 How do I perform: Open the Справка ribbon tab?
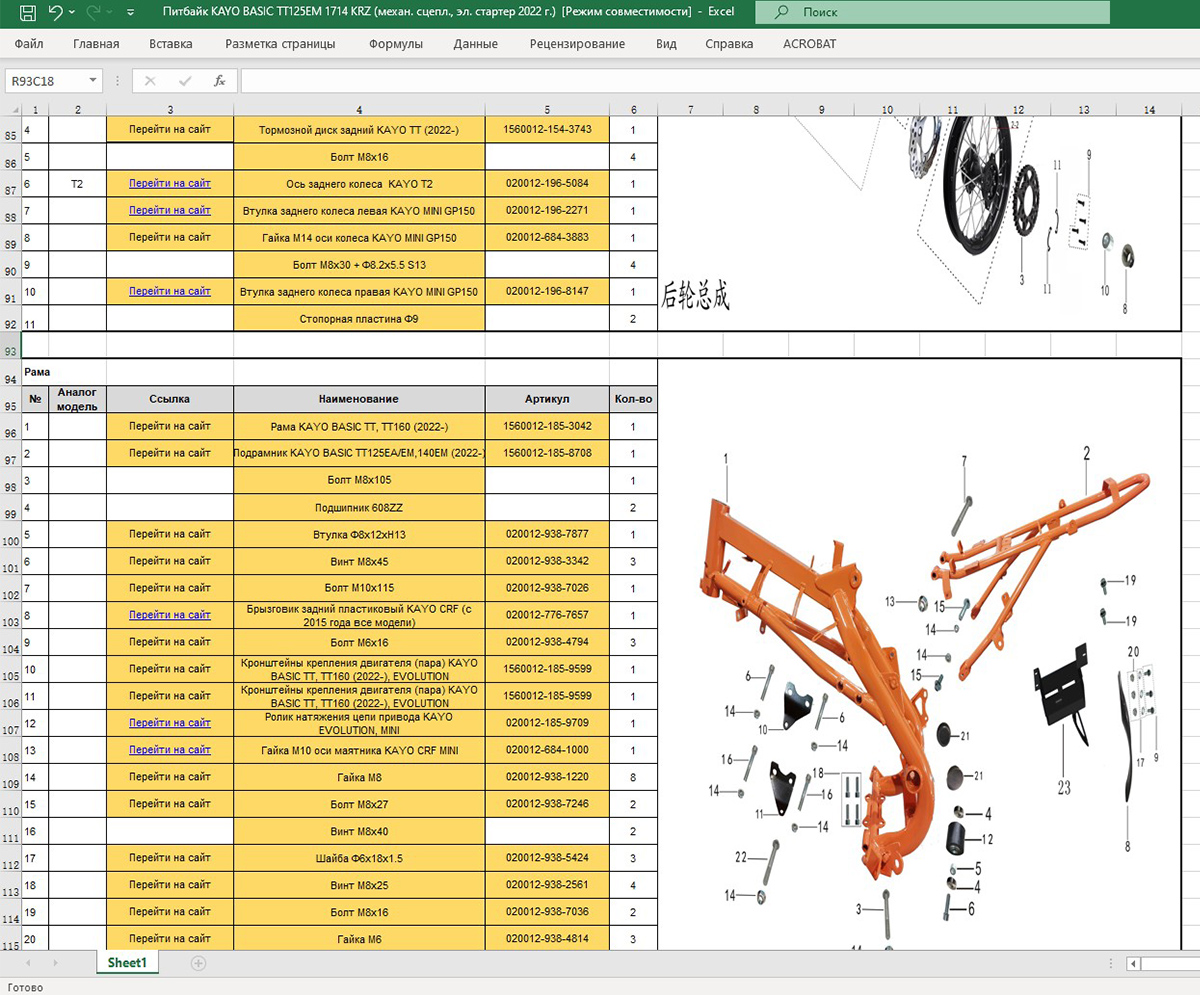pos(729,44)
